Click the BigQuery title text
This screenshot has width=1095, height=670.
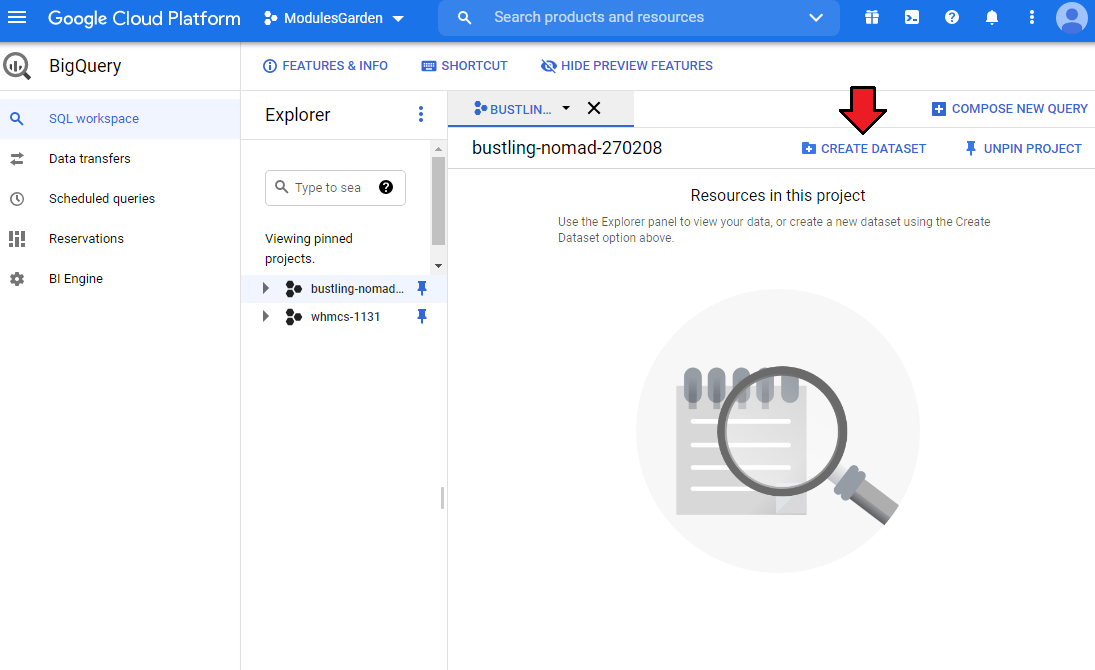click(x=85, y=66)
